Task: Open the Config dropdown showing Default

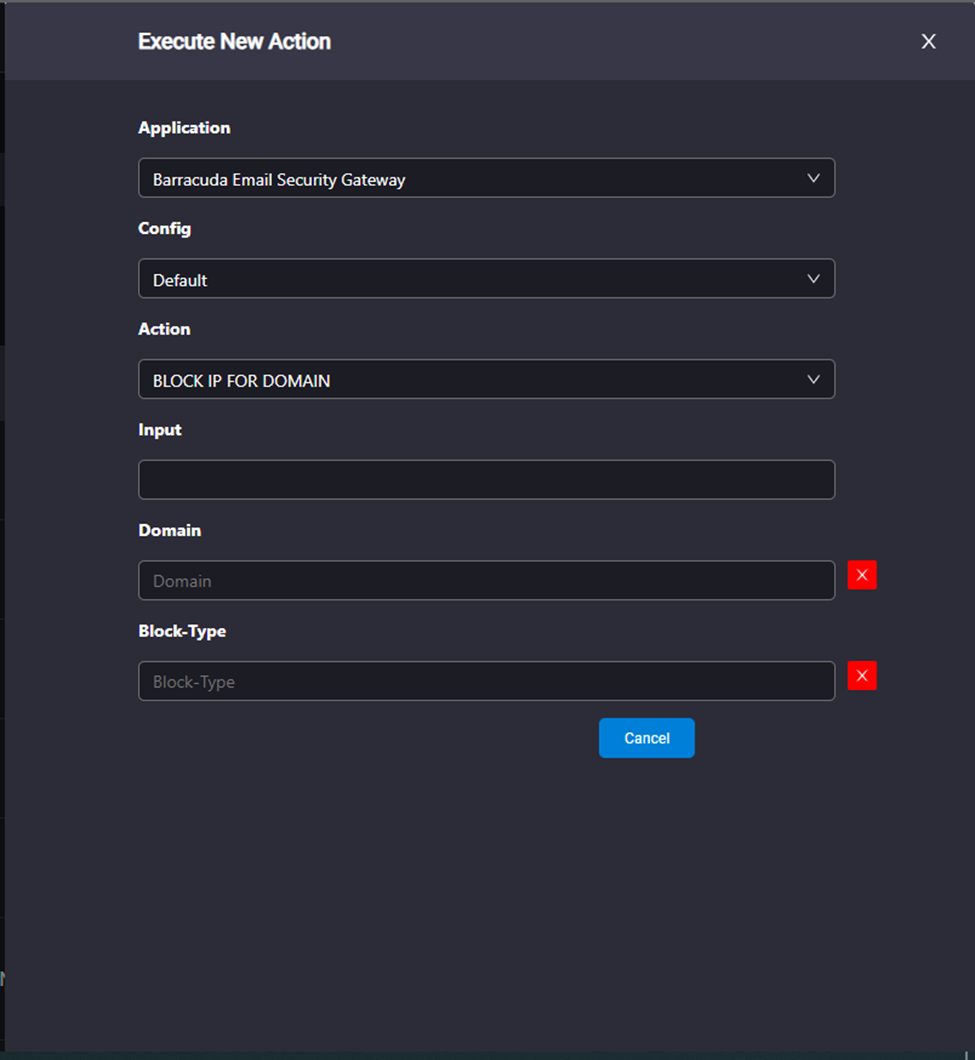Action: (x=486, y=279)
